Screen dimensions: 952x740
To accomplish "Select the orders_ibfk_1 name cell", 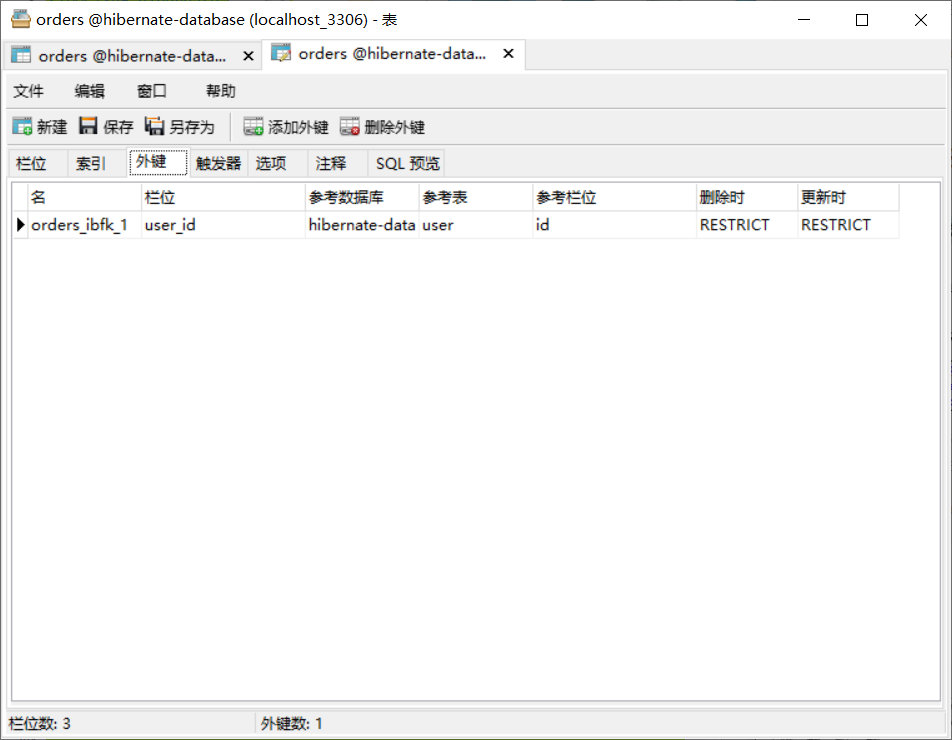I will point(84,225).
